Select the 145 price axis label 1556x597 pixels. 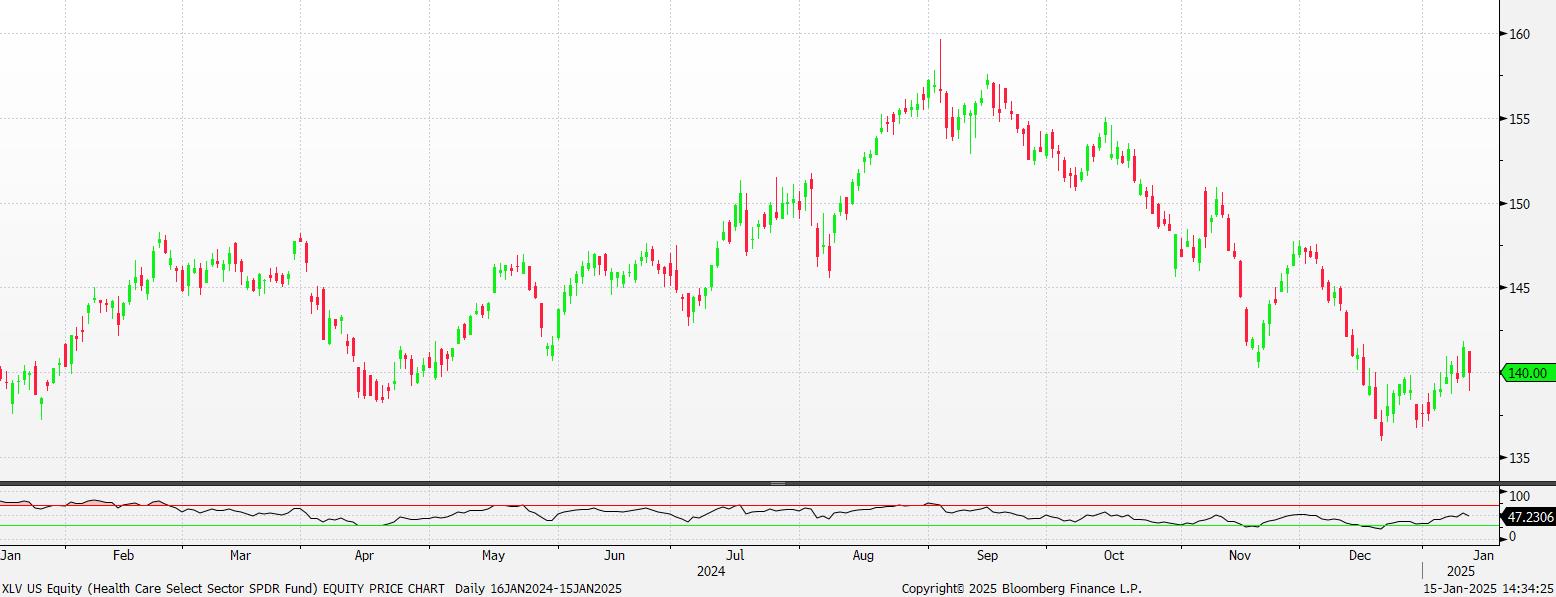point(1519,288)
